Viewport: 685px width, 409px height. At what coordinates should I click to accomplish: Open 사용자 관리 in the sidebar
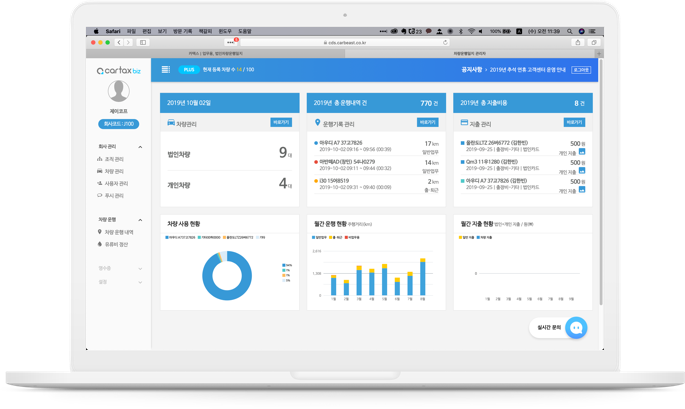113,184
